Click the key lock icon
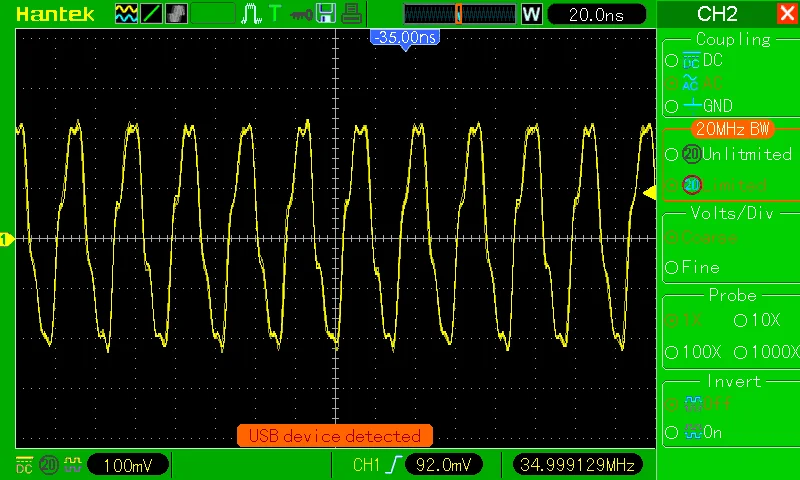Viewport: 800px width, 480px height. pyautogui.click(x=301, y=14)
